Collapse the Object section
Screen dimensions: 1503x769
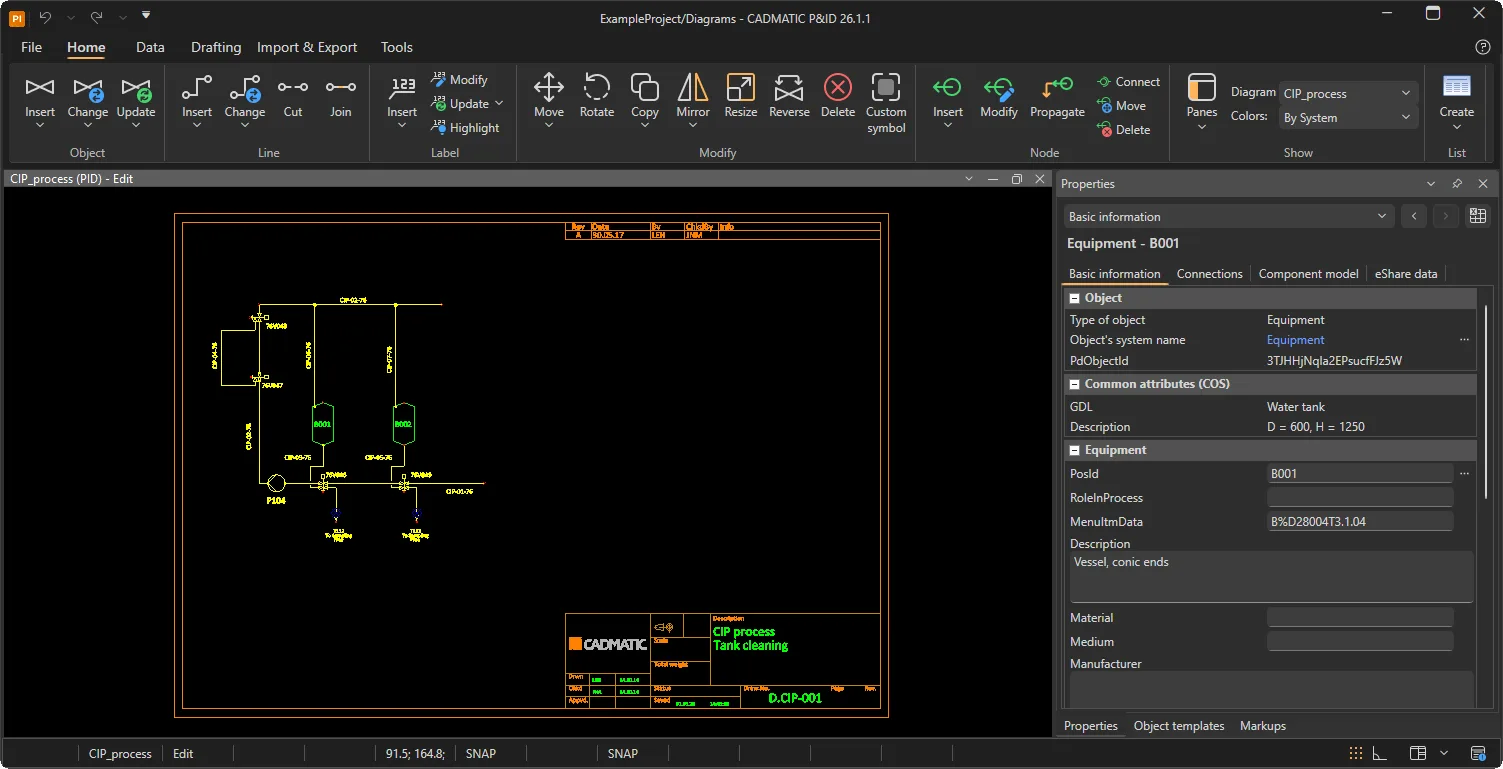tap(1075, 298)
